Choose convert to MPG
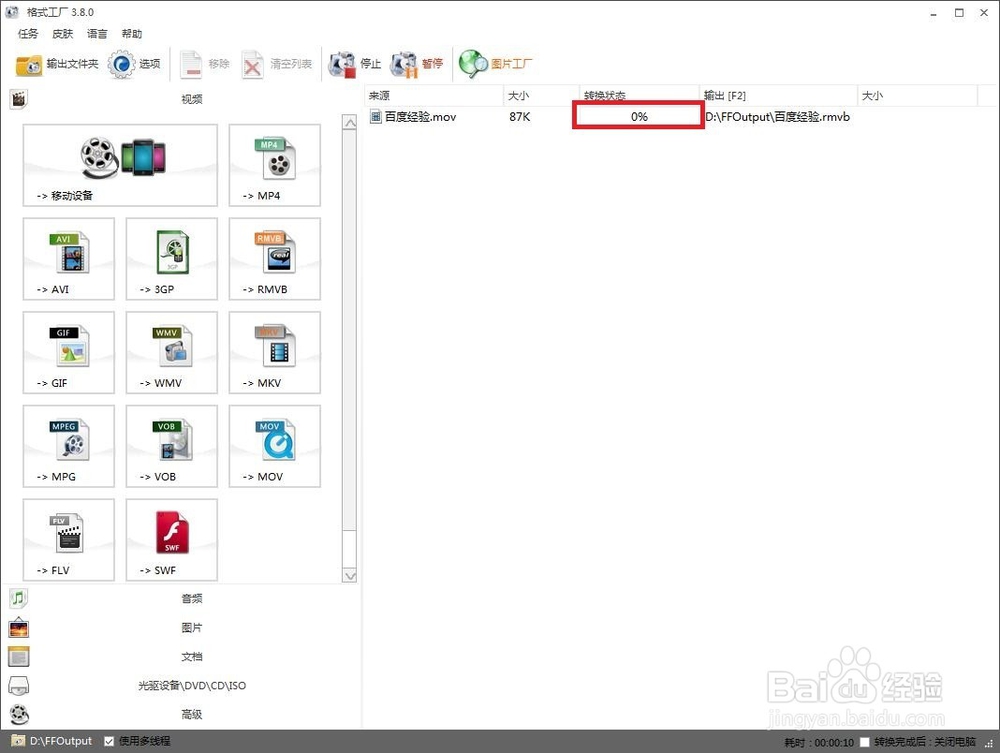 coord(69,446)
